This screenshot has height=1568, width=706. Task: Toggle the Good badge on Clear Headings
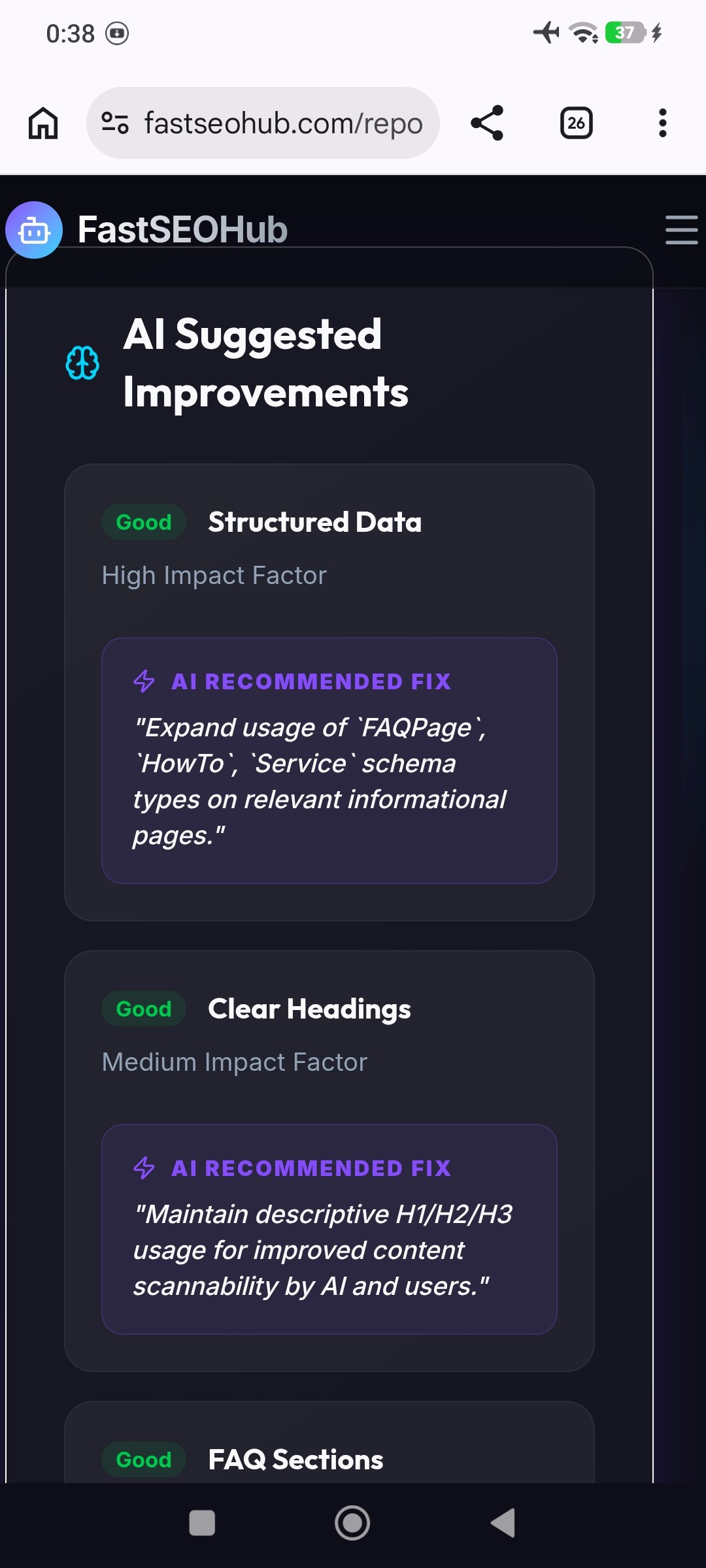[x=143, y=1009]
